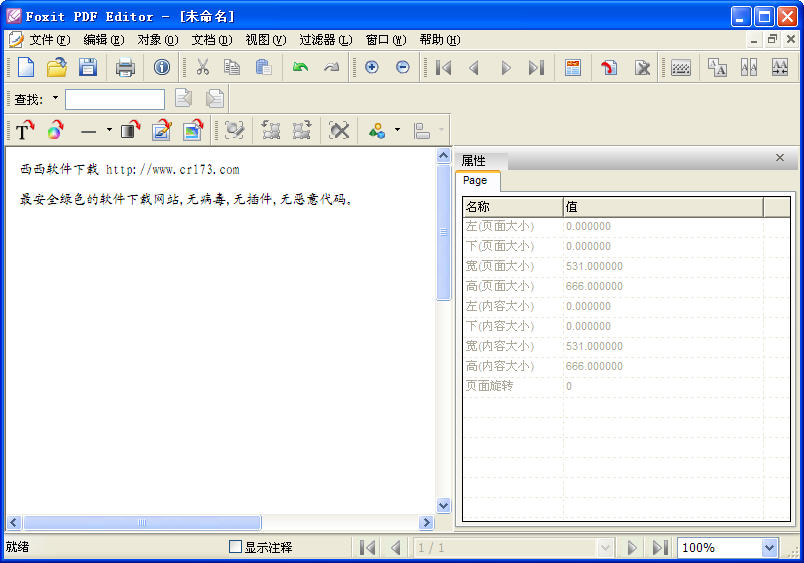
Task: Open the 视图(V) menu
Action: click(x=266, y=39)
